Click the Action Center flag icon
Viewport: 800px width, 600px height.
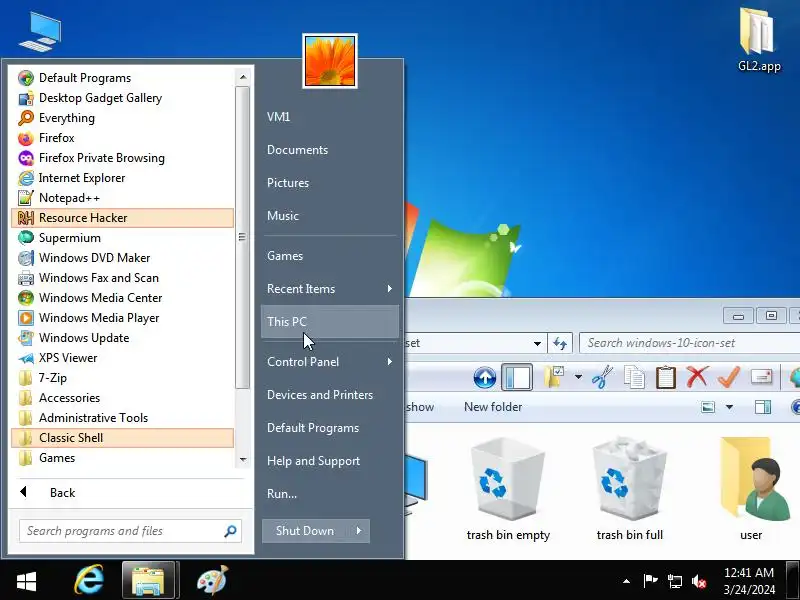(651, 581)
